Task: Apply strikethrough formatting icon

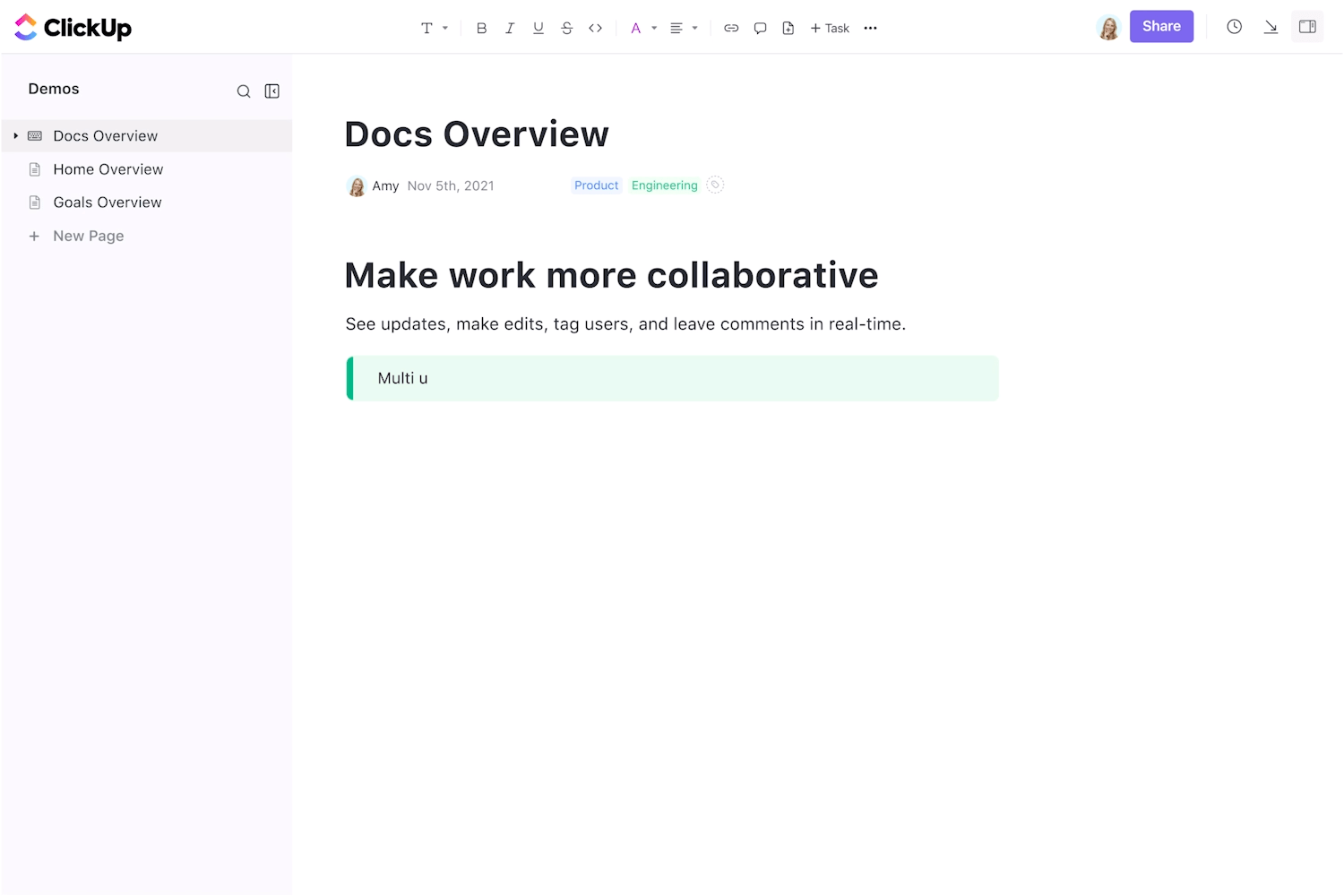Action: (x=567, y=28)
